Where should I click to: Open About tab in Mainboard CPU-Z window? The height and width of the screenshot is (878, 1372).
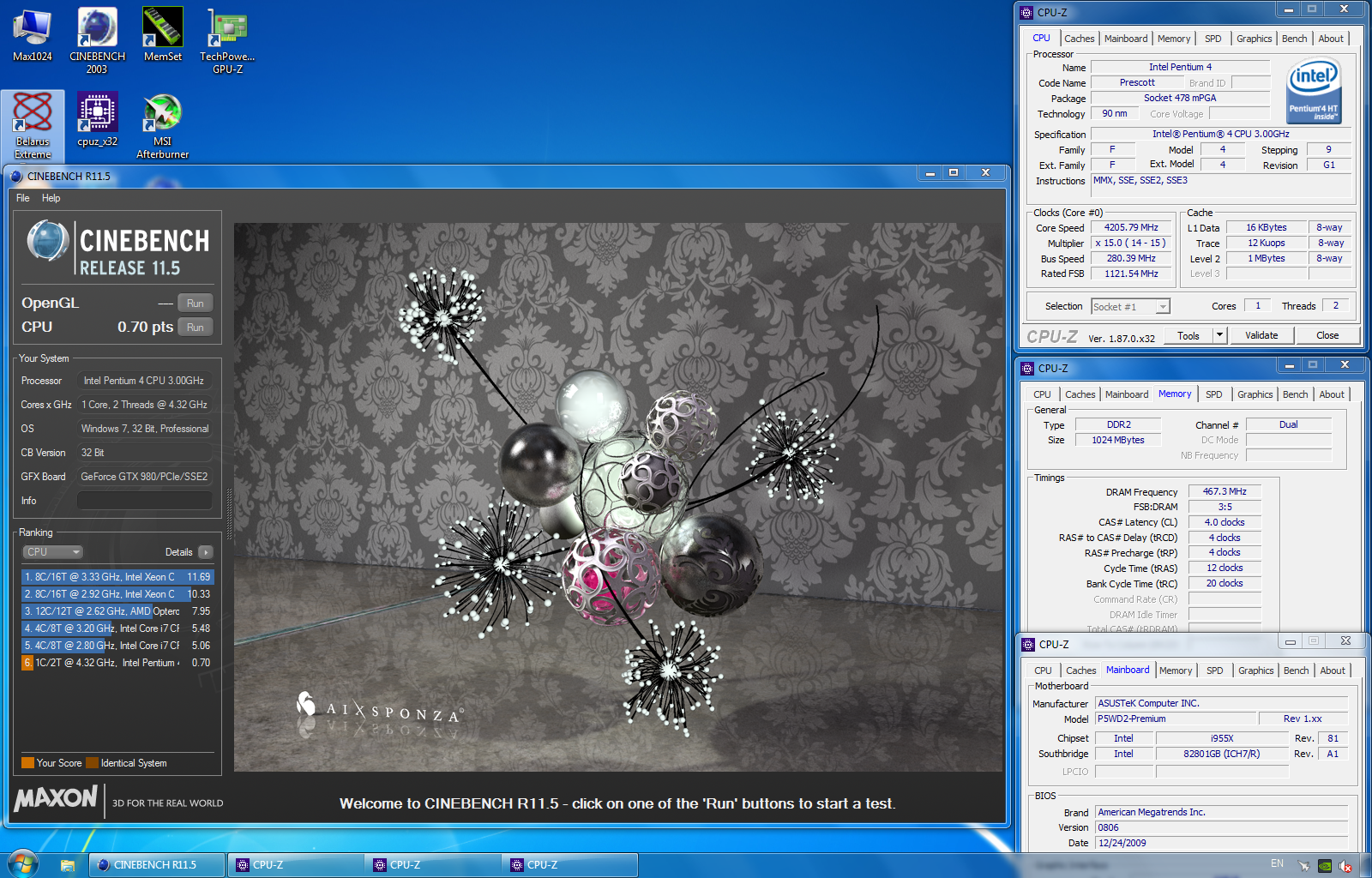click(1333, 671)
